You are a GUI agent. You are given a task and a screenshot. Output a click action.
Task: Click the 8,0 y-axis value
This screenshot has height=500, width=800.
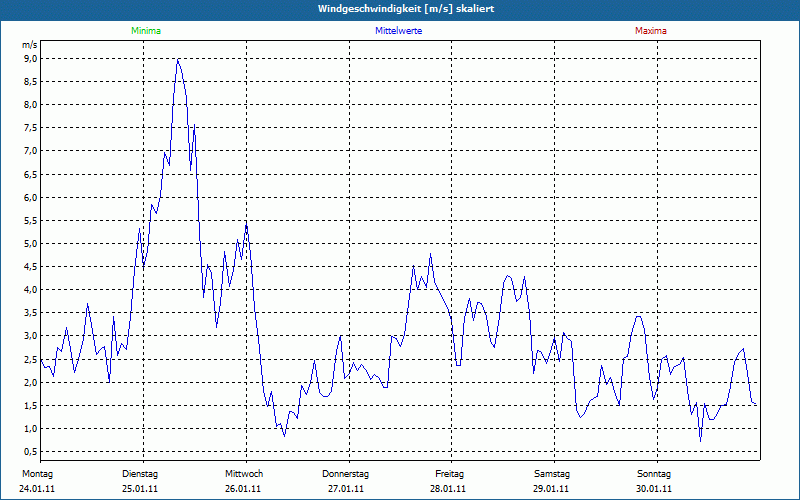31,105
